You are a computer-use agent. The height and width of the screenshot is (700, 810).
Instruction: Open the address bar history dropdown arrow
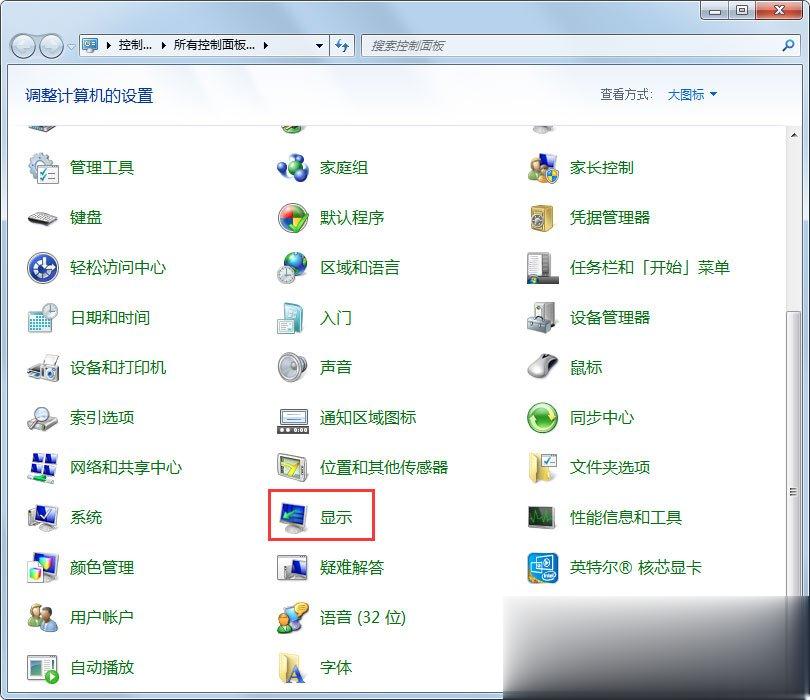pos(320,45)
